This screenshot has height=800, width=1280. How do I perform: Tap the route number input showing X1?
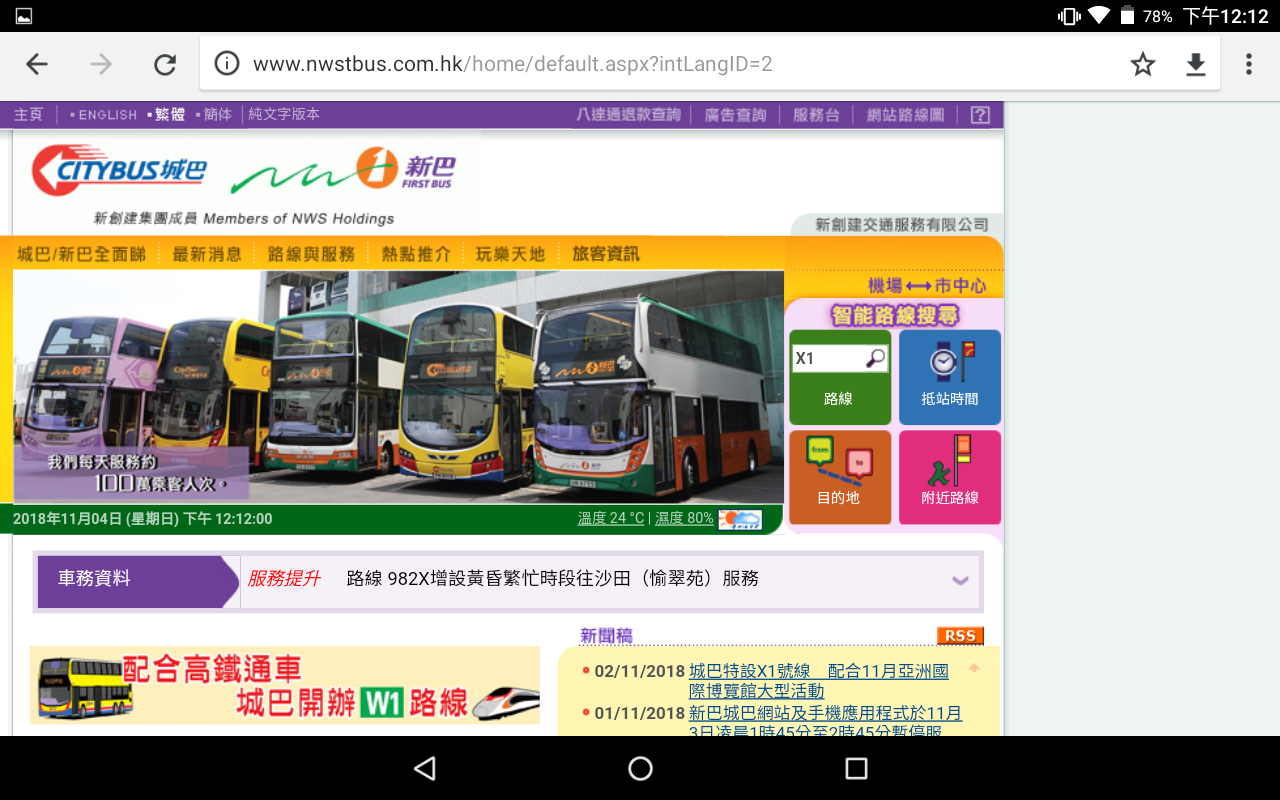coord(827,358)
